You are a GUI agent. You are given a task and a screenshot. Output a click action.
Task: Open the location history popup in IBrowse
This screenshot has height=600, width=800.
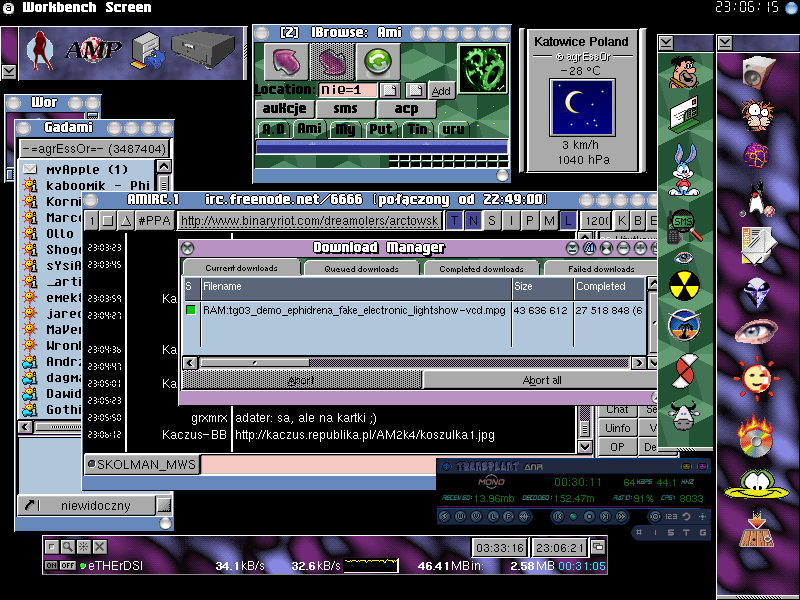click(x=390, y=90)
